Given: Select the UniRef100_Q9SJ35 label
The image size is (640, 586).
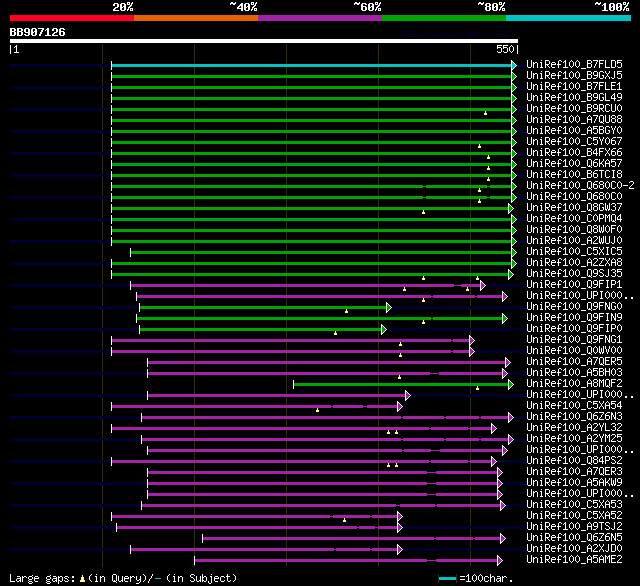Looking at the screenshot, I should pyautogui.click(x=574, y=273).
